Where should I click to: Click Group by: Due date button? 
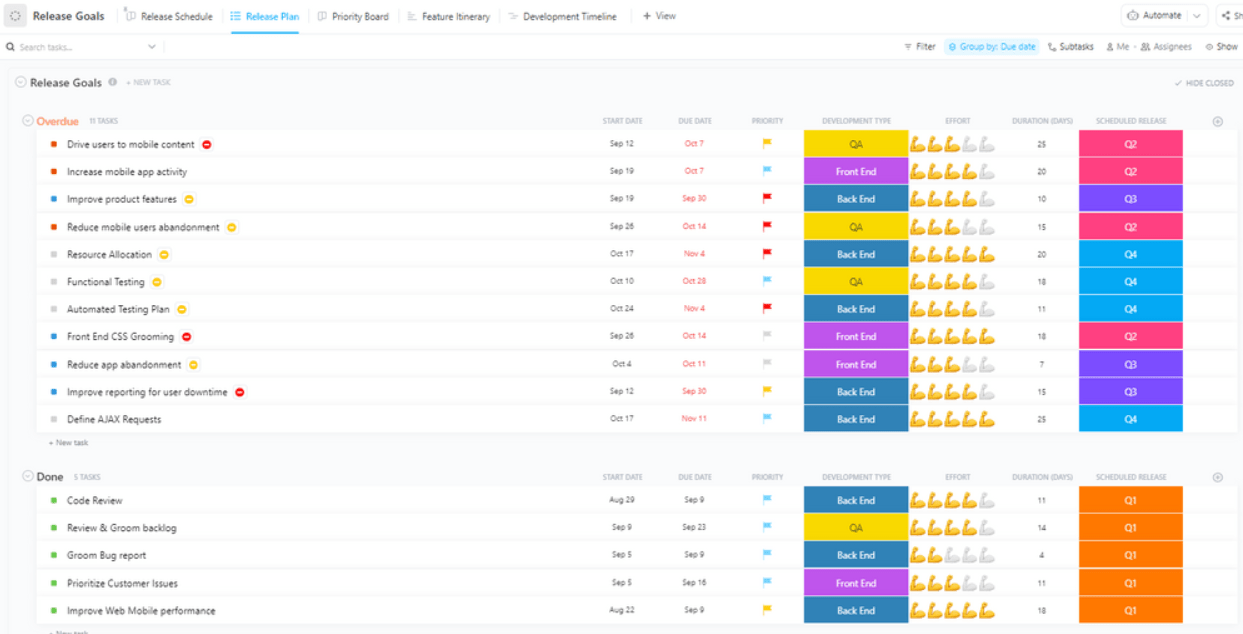[x=991, y=47]
